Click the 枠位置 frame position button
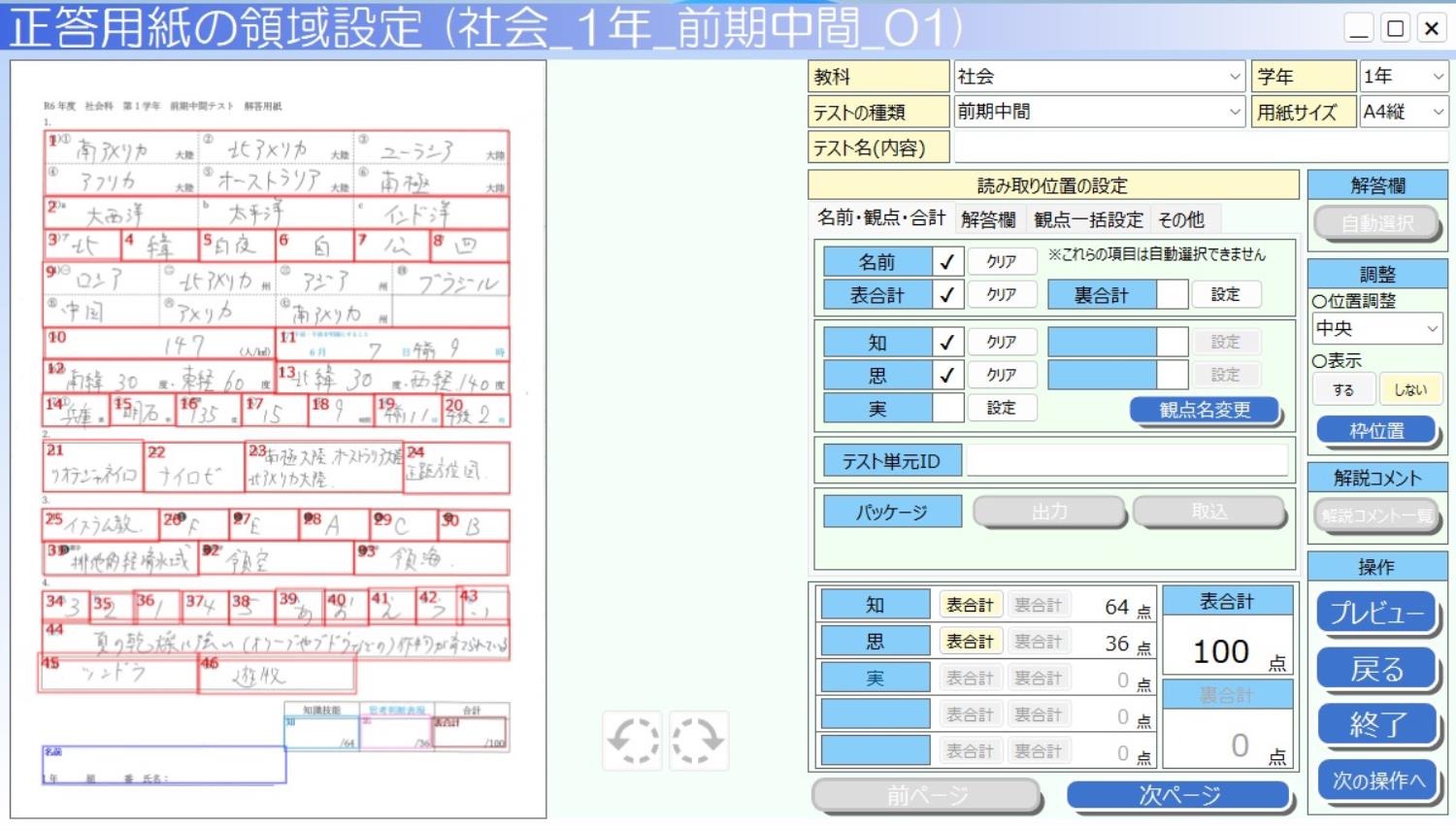This screenshot has width=1456, height=830. coord(1376,430)
